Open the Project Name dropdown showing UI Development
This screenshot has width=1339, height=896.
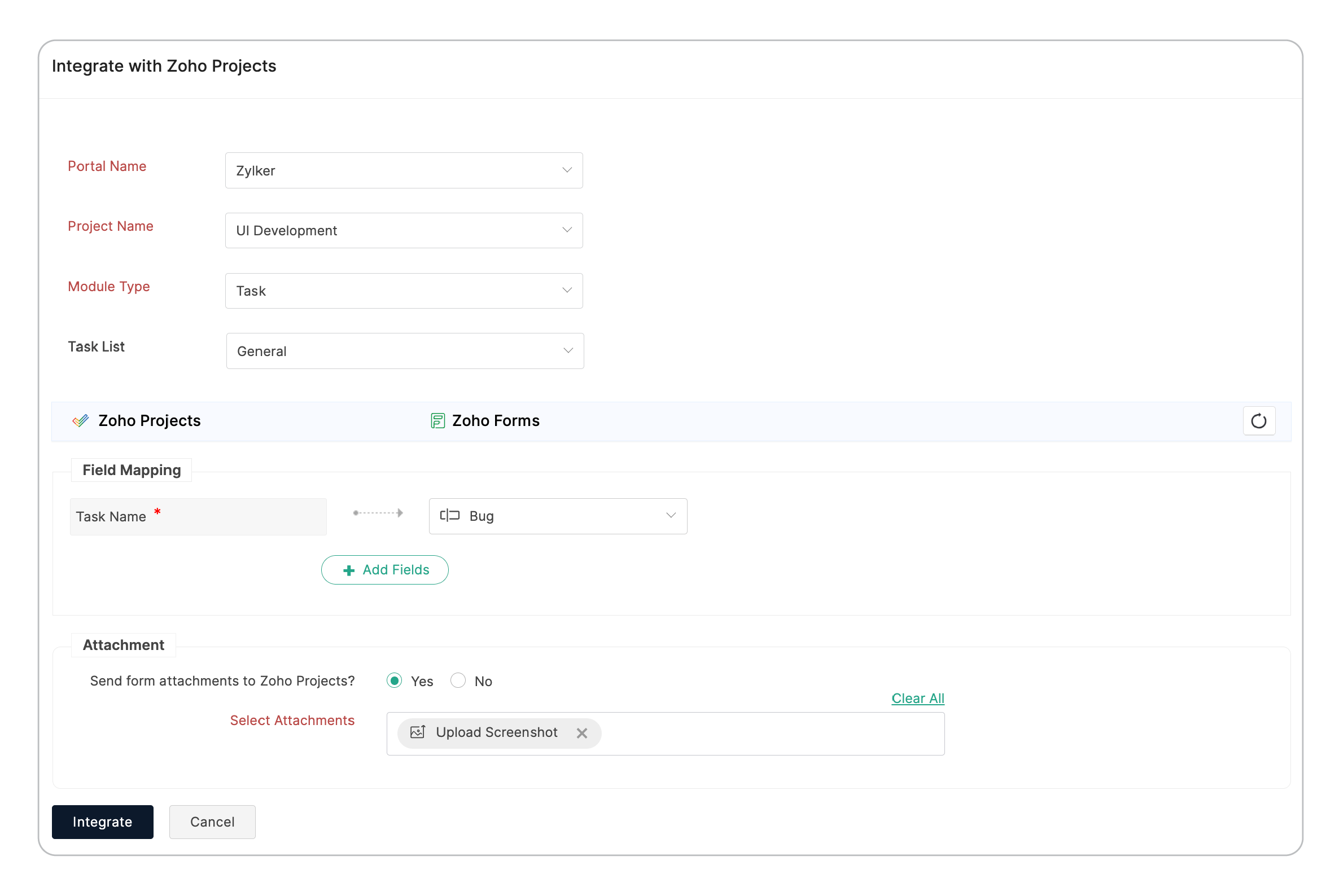point(404,230)
